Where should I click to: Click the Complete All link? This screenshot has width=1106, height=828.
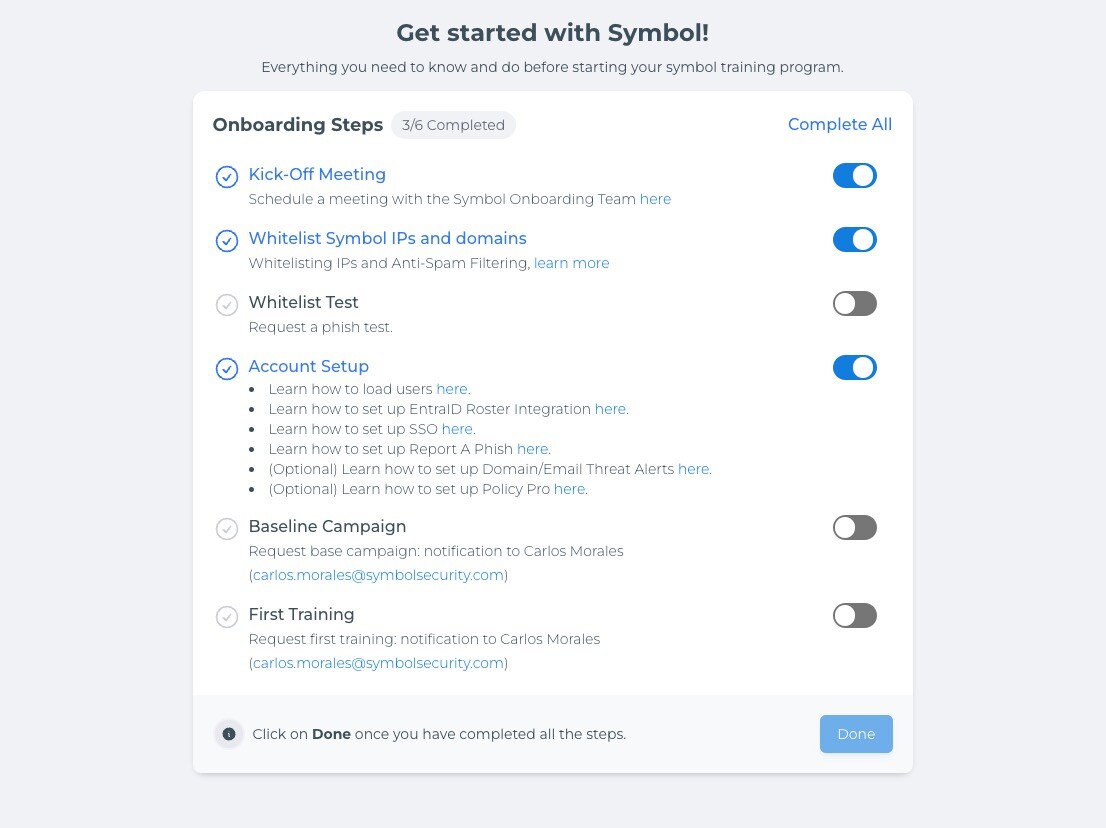point(839,124)
